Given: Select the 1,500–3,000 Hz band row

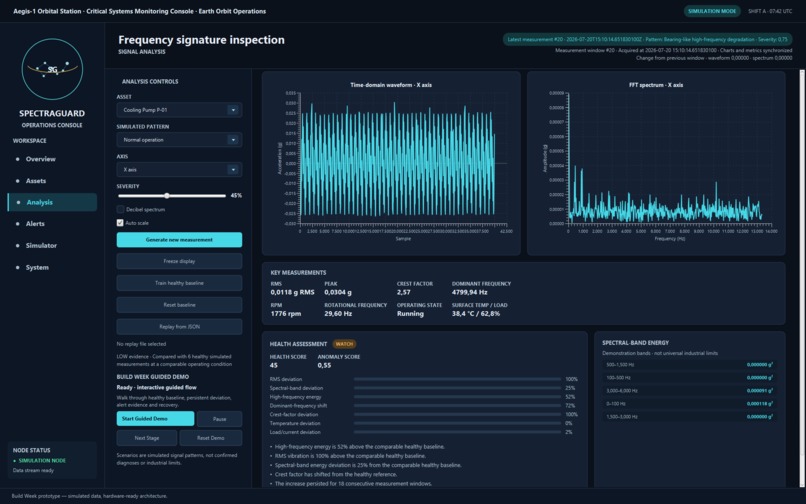Looking at the screenshot, I should pos(689,417).
